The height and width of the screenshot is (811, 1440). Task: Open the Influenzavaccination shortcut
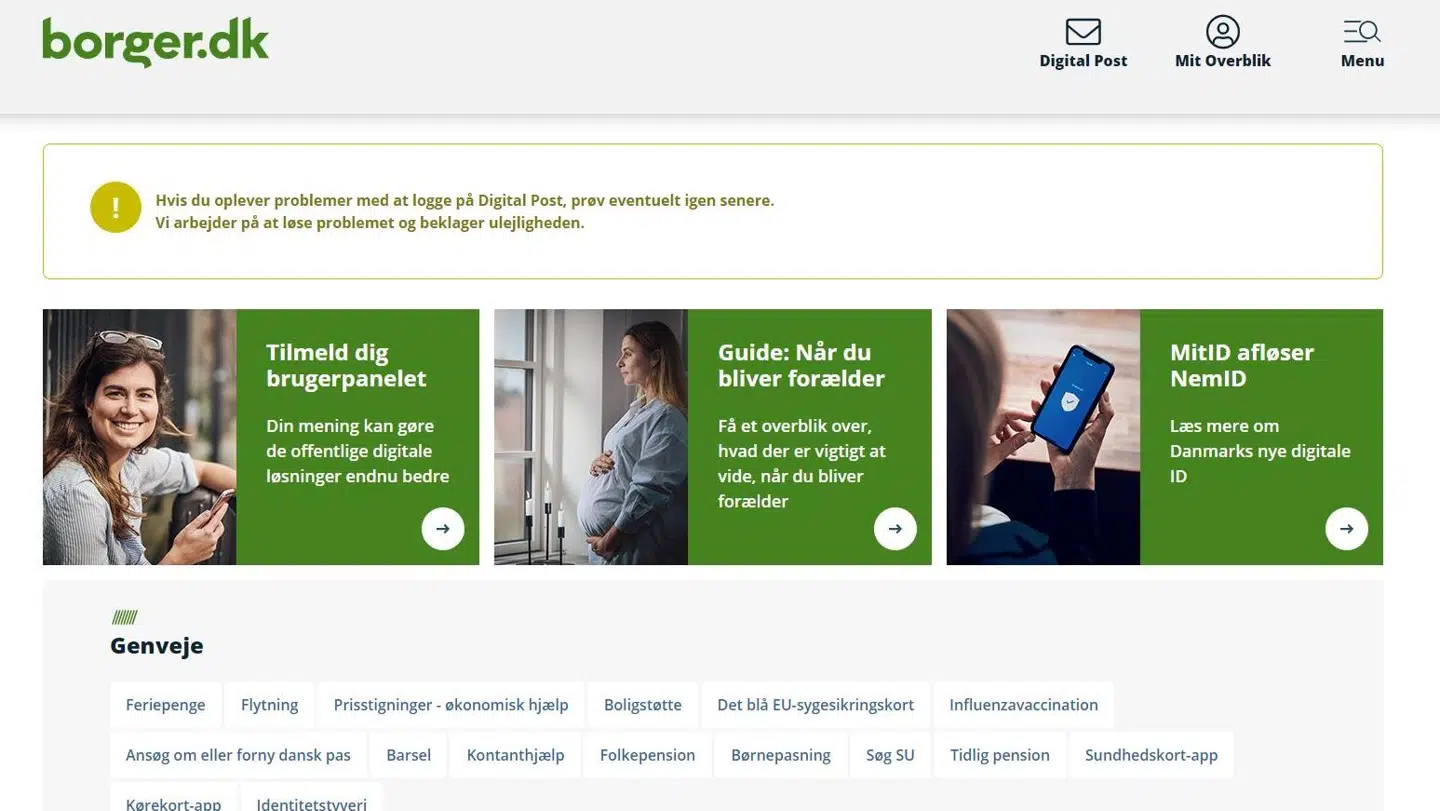click(1024, 705)
